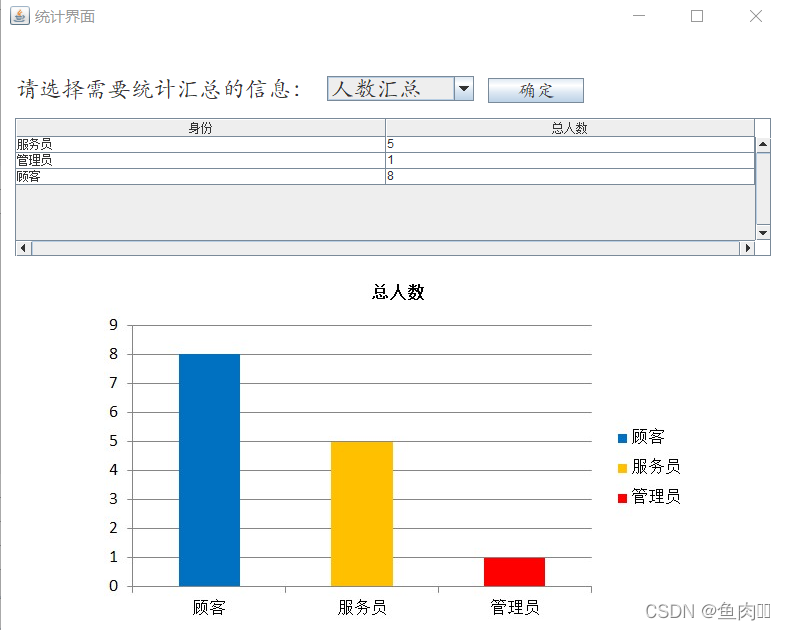The image size is (785, 630).
Task: Select the 顾客 table row cell
Action: [200, 176]
